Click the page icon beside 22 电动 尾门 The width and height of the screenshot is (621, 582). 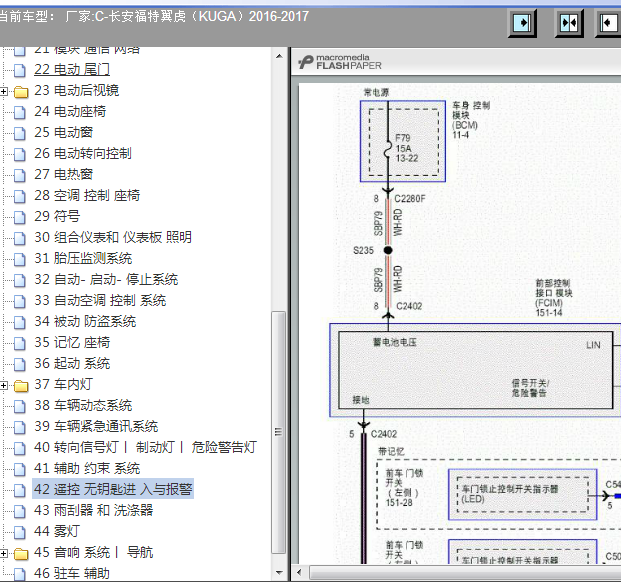tap(19, 70)
